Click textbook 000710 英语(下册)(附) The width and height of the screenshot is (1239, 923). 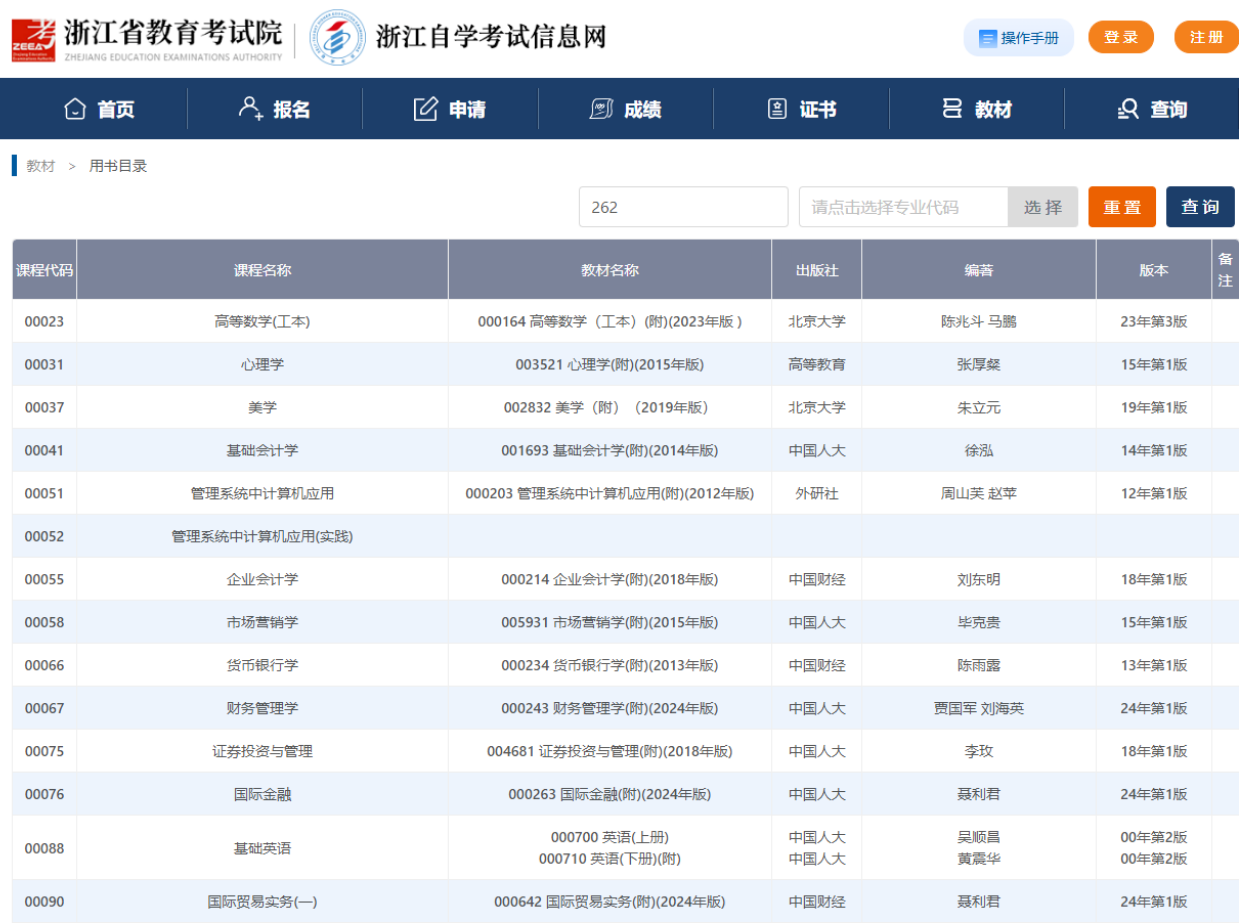pos(610,858)
